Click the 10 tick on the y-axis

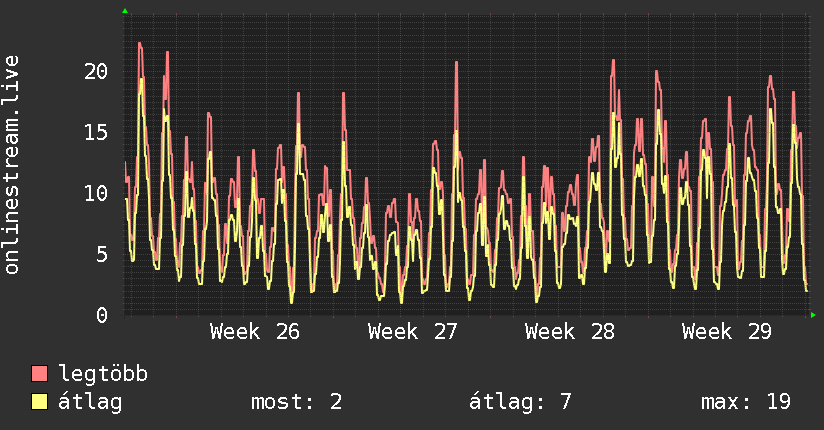tap(96, 193)
